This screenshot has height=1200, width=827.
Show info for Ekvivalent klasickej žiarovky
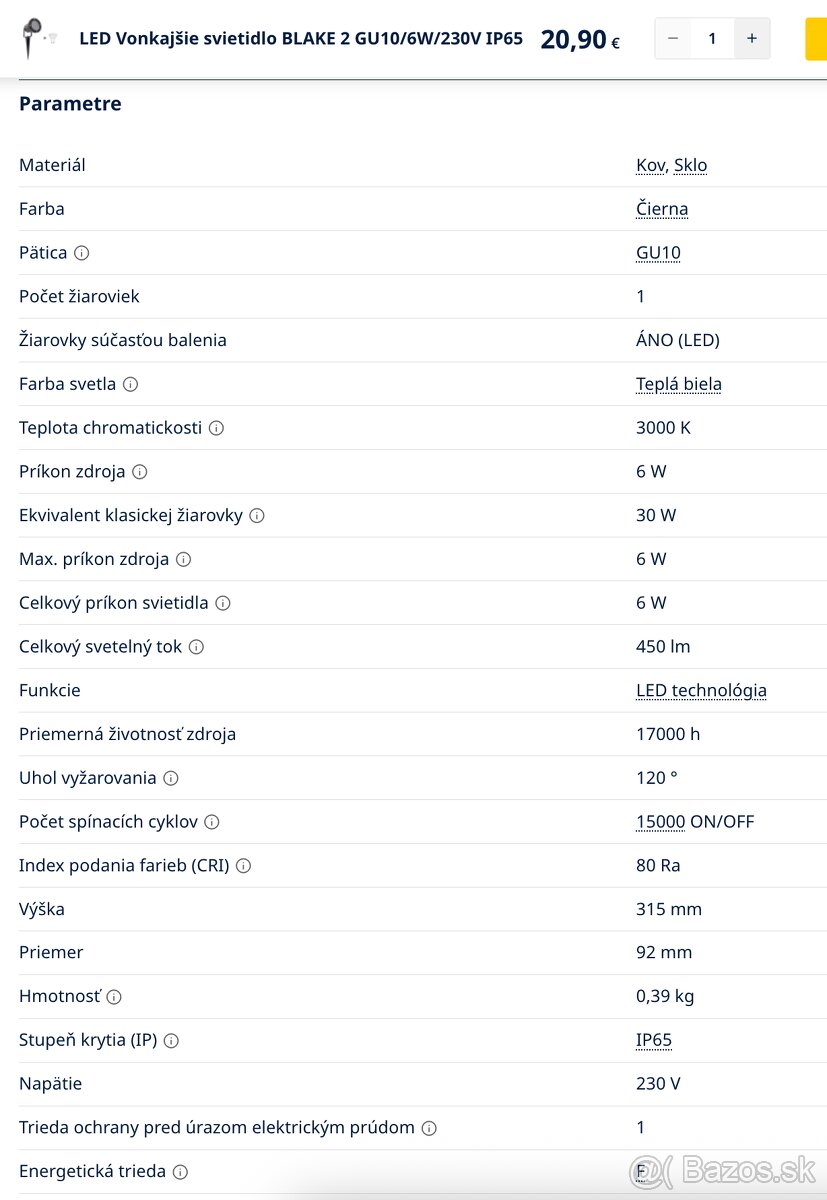click(x=257, y=516)
